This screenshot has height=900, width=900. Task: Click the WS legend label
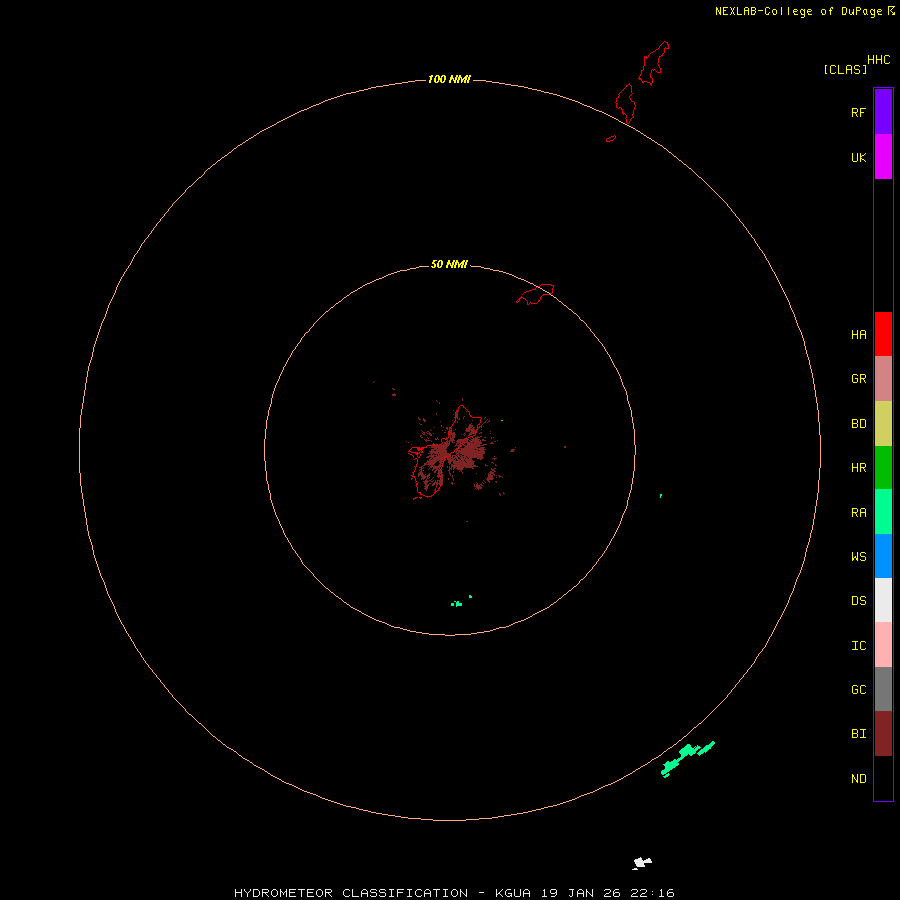[x=859, y=557]
